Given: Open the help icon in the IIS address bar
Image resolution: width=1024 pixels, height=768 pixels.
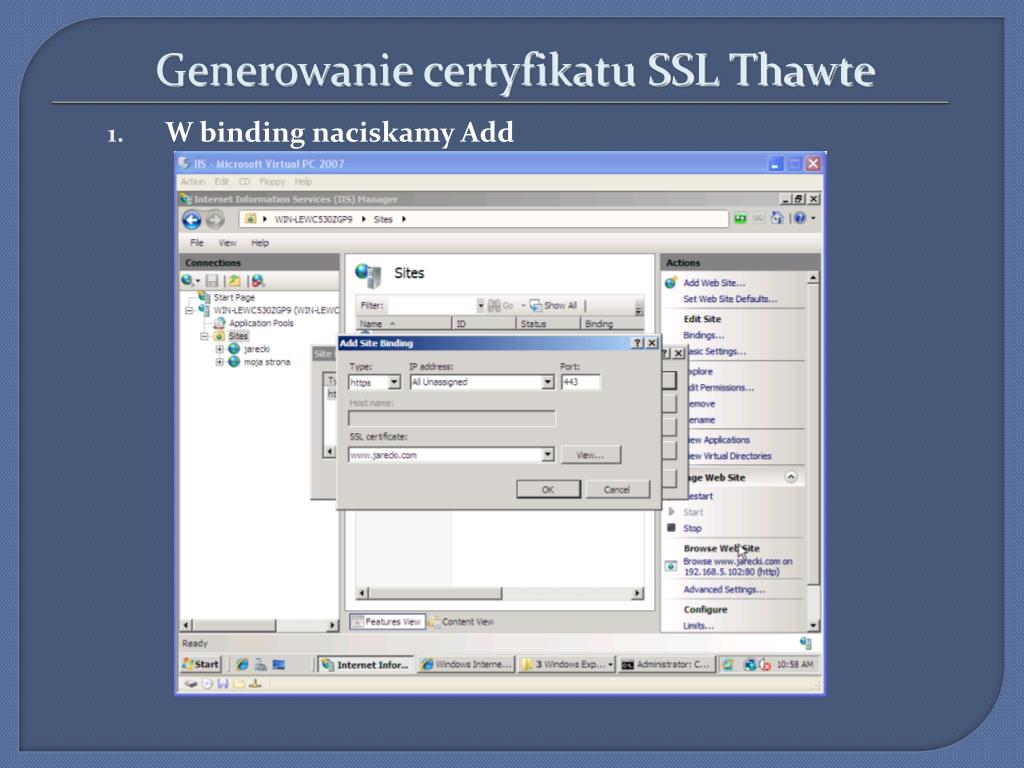Looking at the screenshot, I should tap(799, 218).
